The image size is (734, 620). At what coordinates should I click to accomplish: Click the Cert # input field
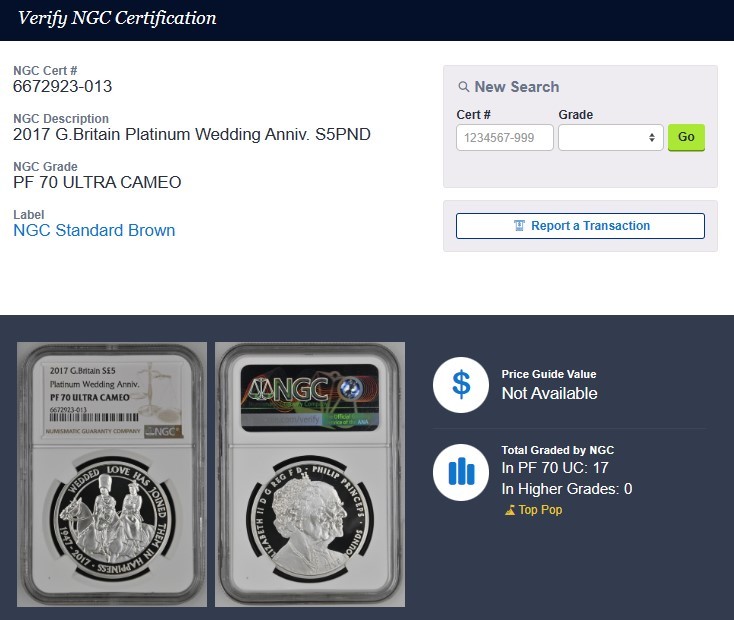pyautogui.click(x=505, y=137)
